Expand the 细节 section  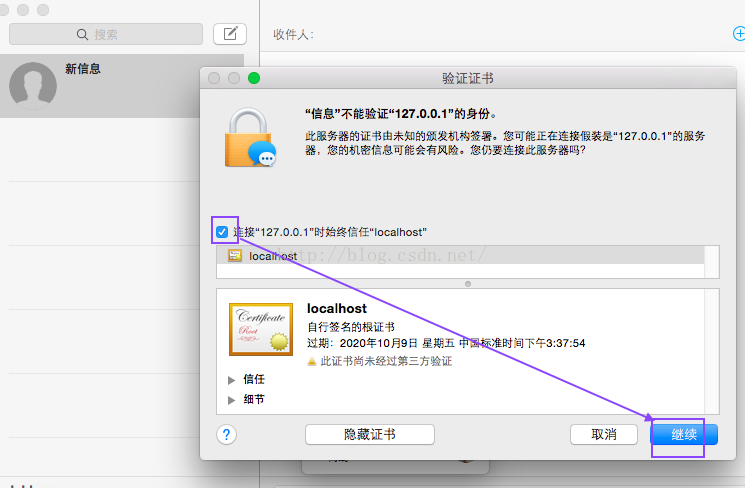[x=231, y=400]
